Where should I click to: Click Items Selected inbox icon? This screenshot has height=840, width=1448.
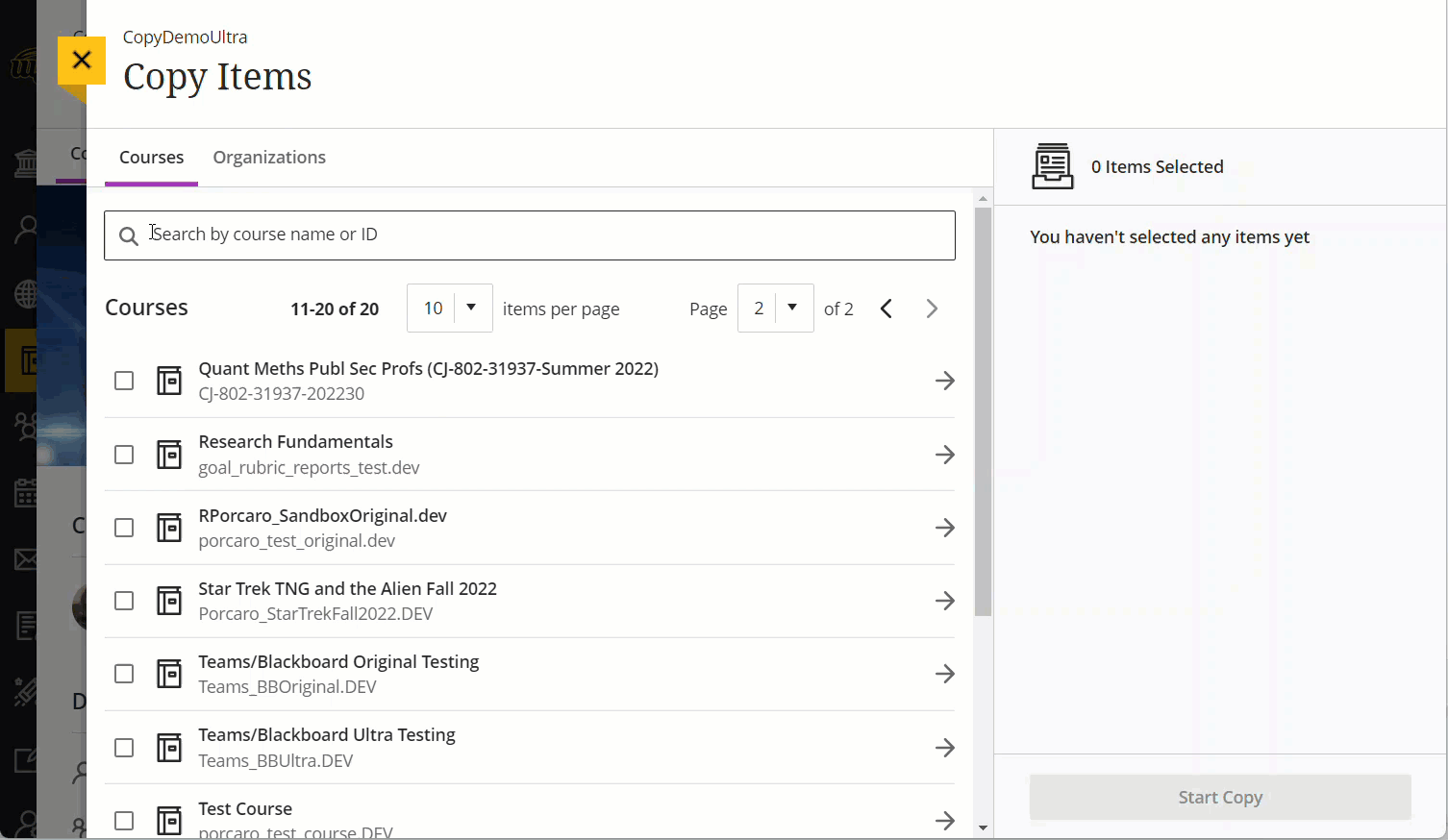(x=1053, y=166)
